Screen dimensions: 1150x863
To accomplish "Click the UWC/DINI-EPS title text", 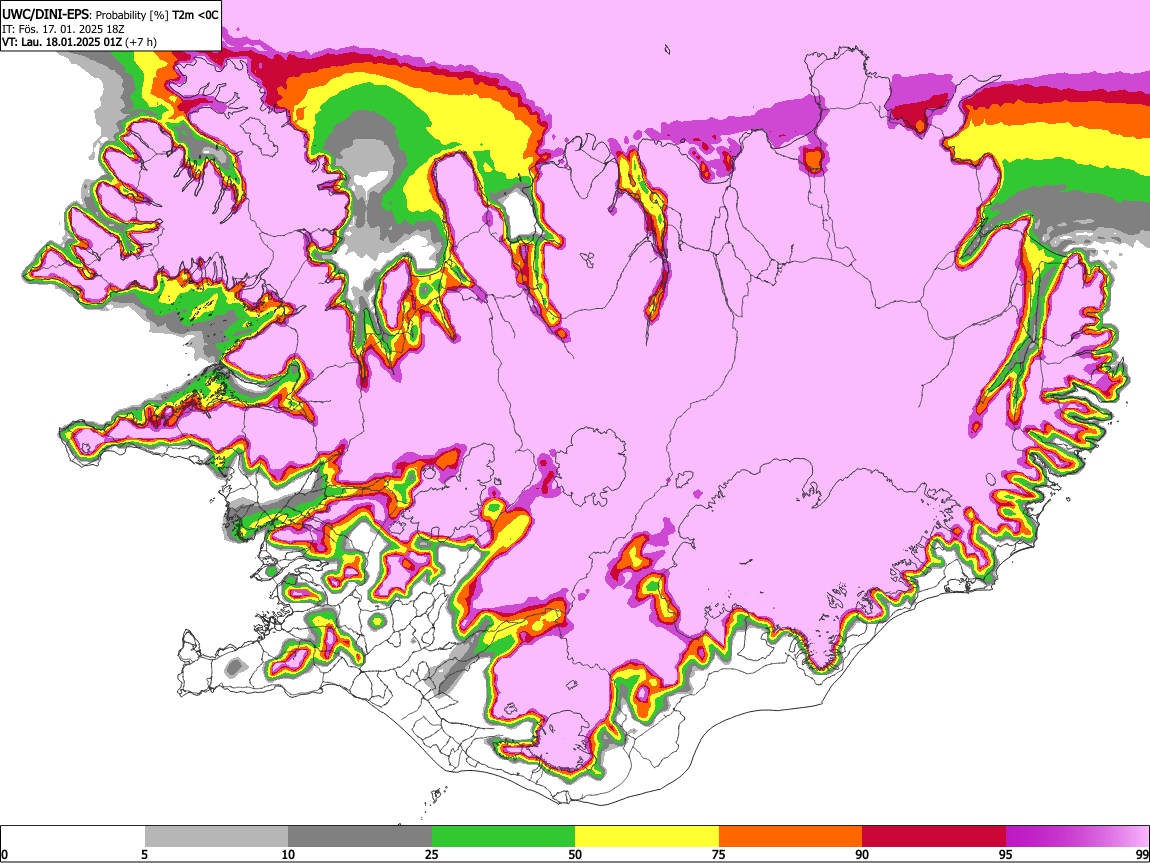I will [x=43, y=15].
